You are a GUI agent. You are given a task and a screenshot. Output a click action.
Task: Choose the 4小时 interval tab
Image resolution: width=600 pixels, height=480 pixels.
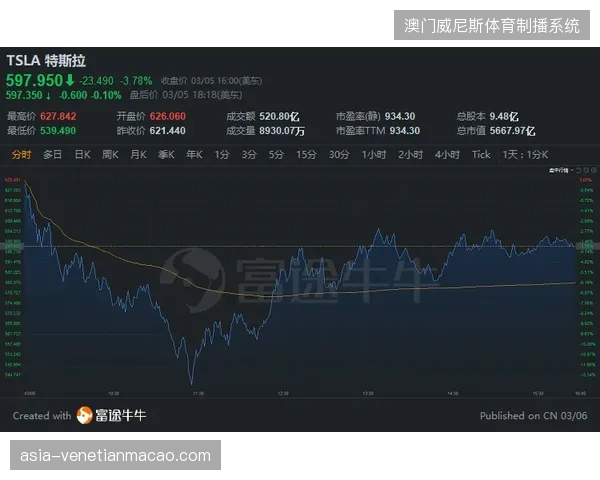point(447,155)
